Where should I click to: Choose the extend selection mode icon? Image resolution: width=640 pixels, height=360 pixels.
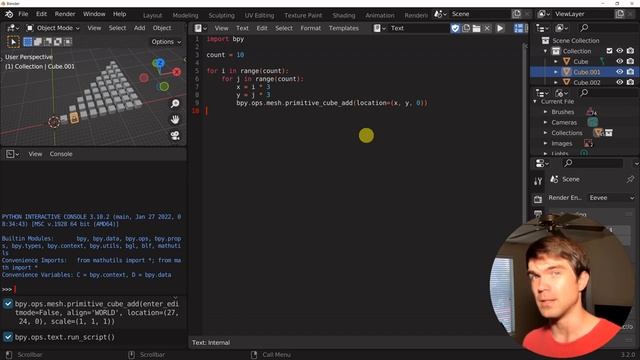(38, 42)
